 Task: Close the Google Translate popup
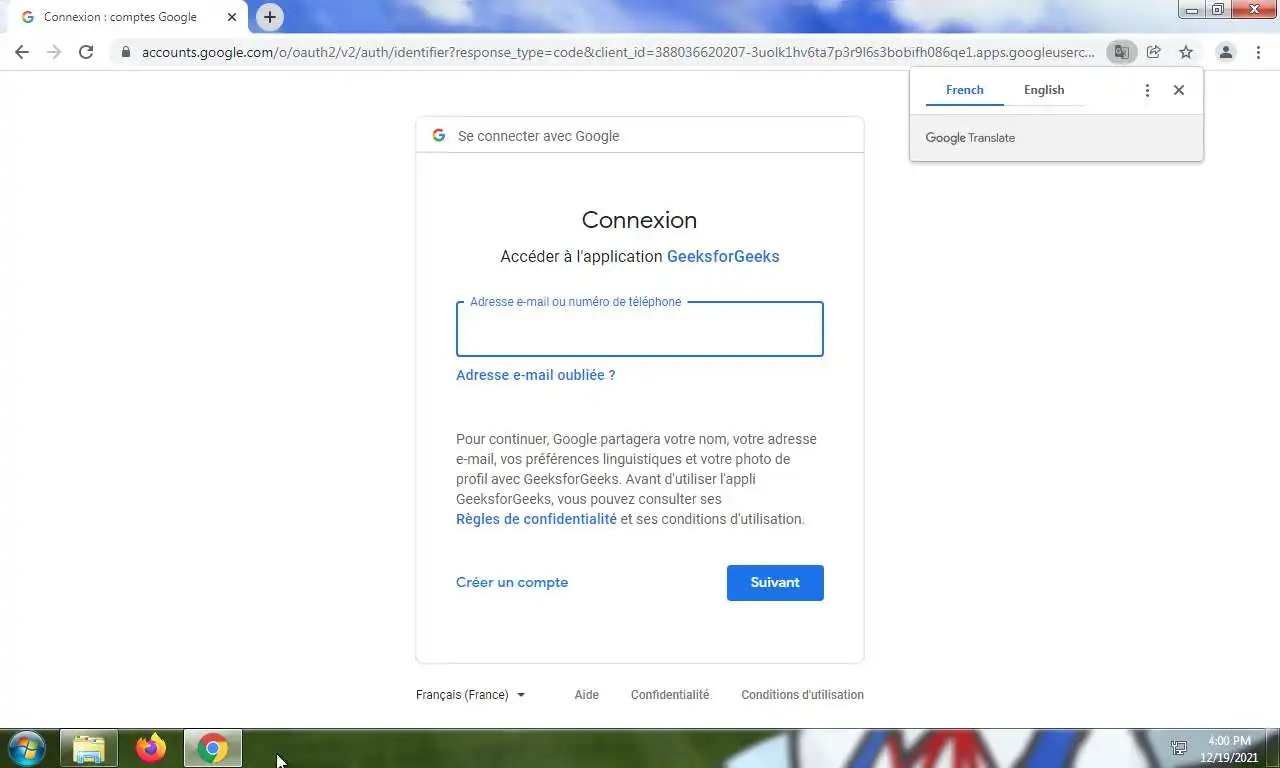point(1179,90)
